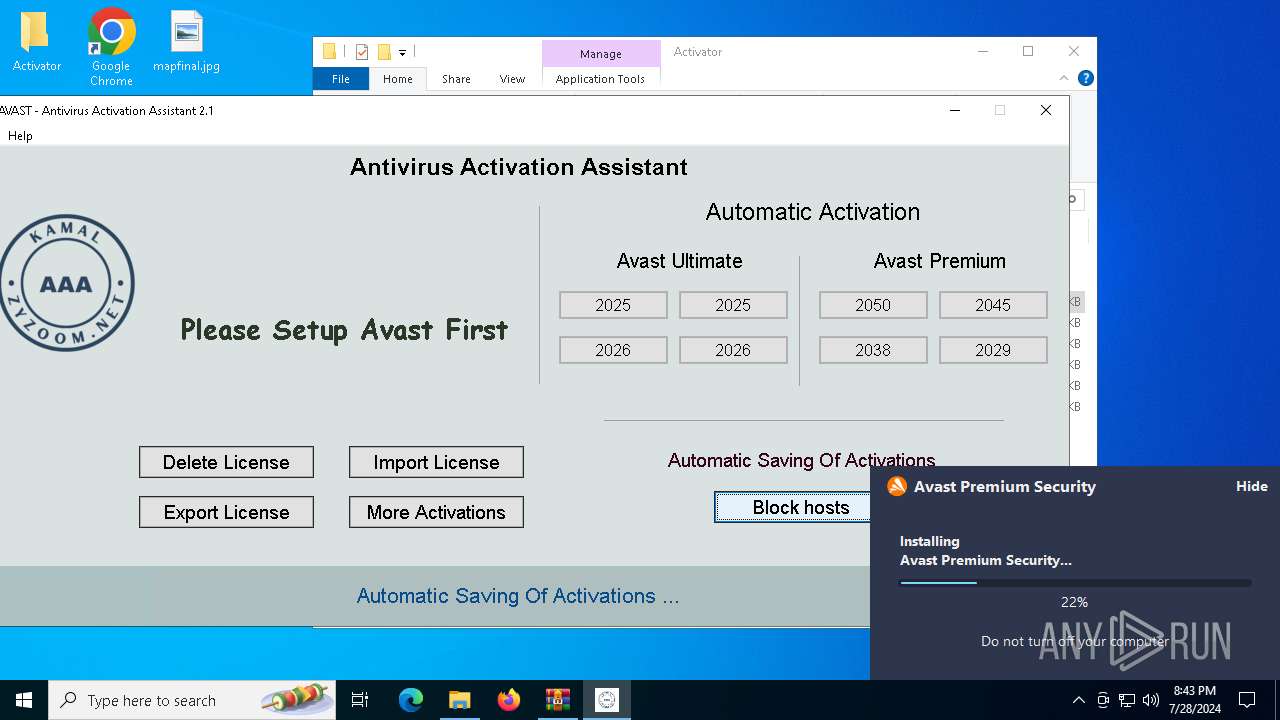Close the Activator Explorer window

pyautogui.click(x=1074, y=52)
